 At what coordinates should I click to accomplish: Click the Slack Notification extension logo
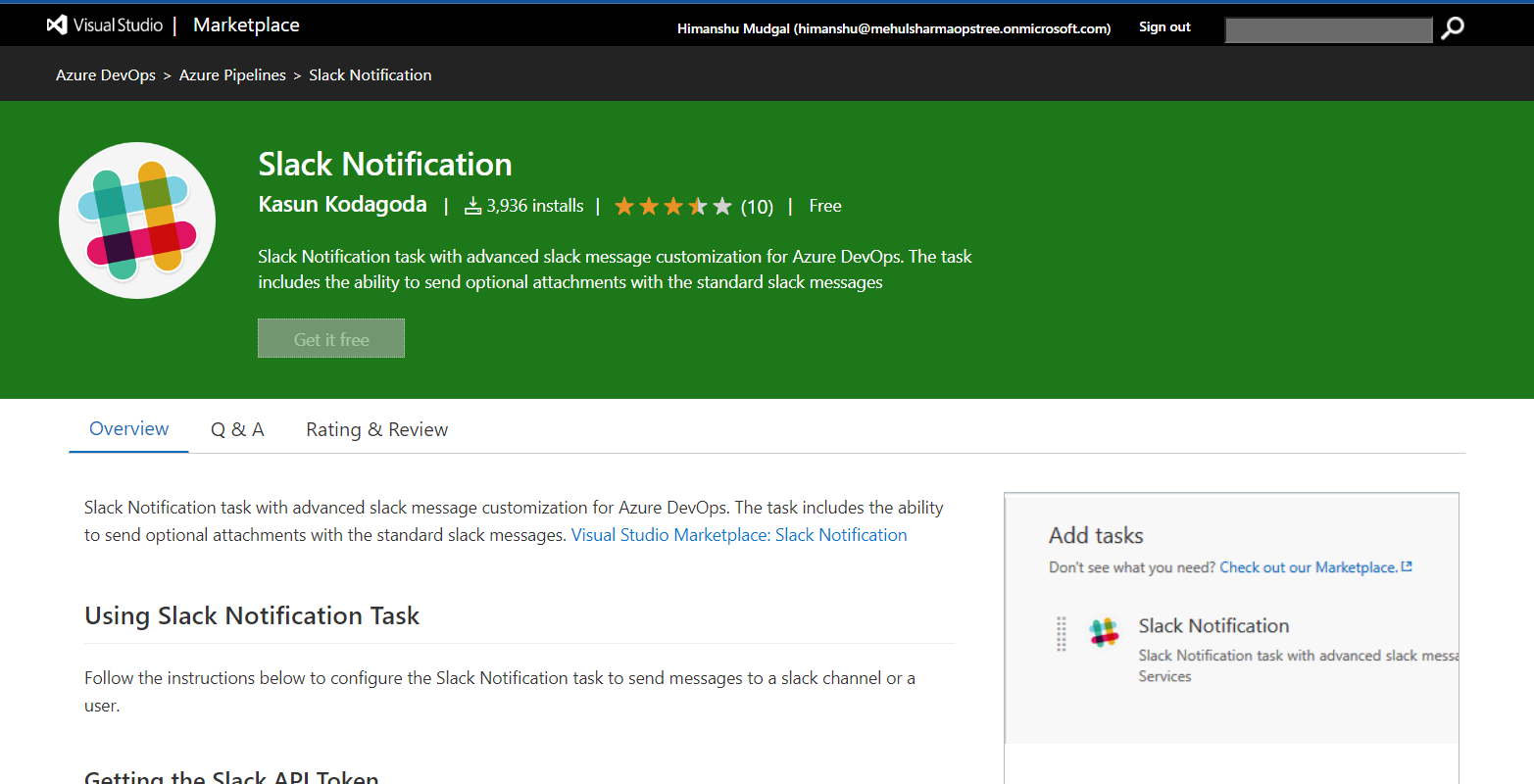[137, 220]
